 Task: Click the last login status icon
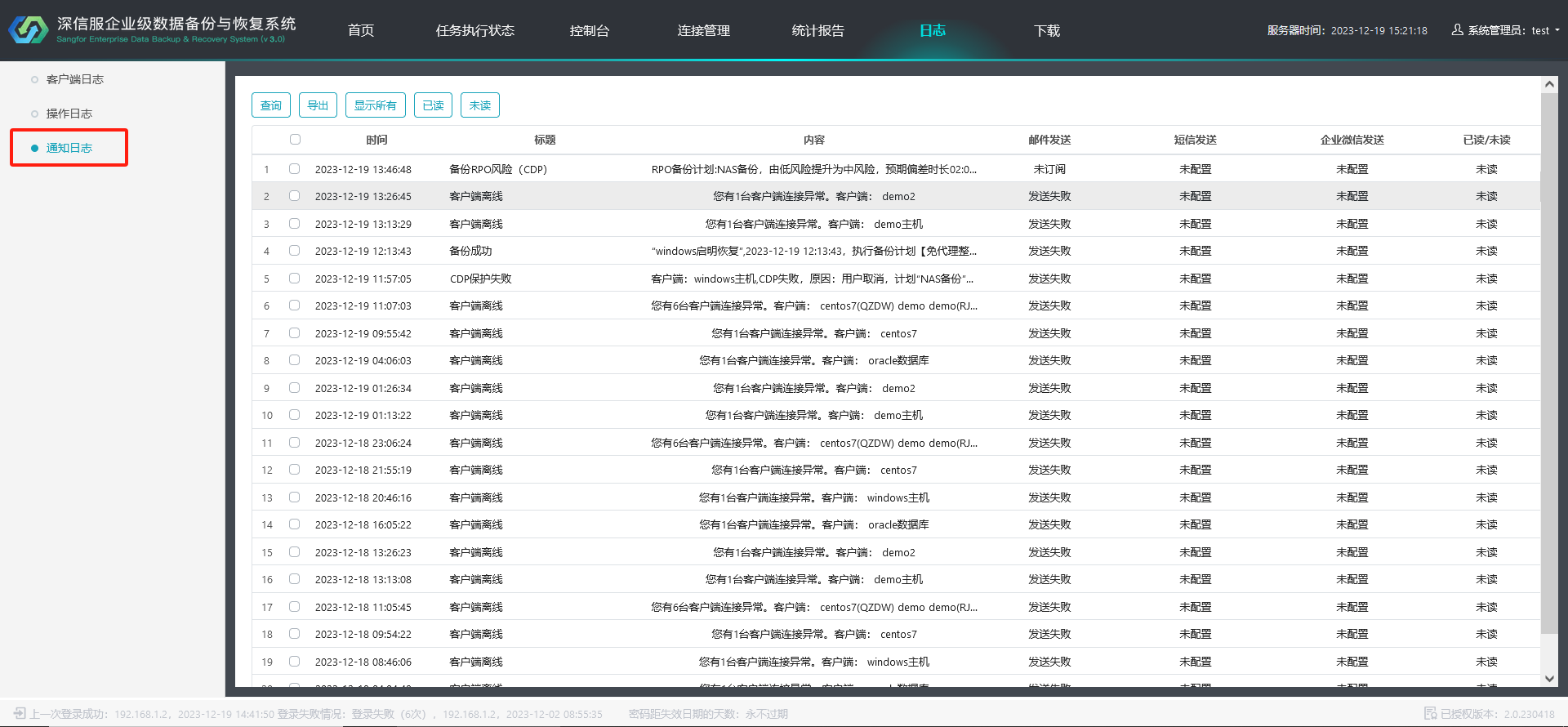[20, 714]
